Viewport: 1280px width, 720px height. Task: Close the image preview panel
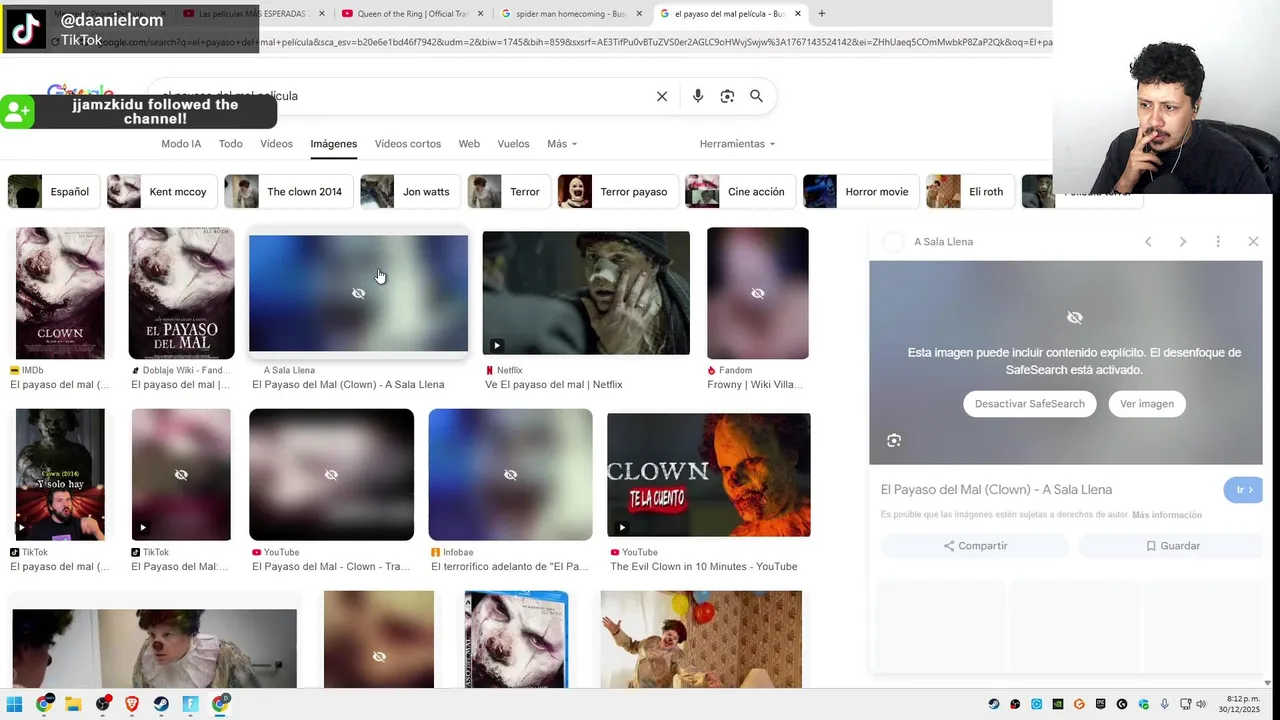tap(1253, 242)
